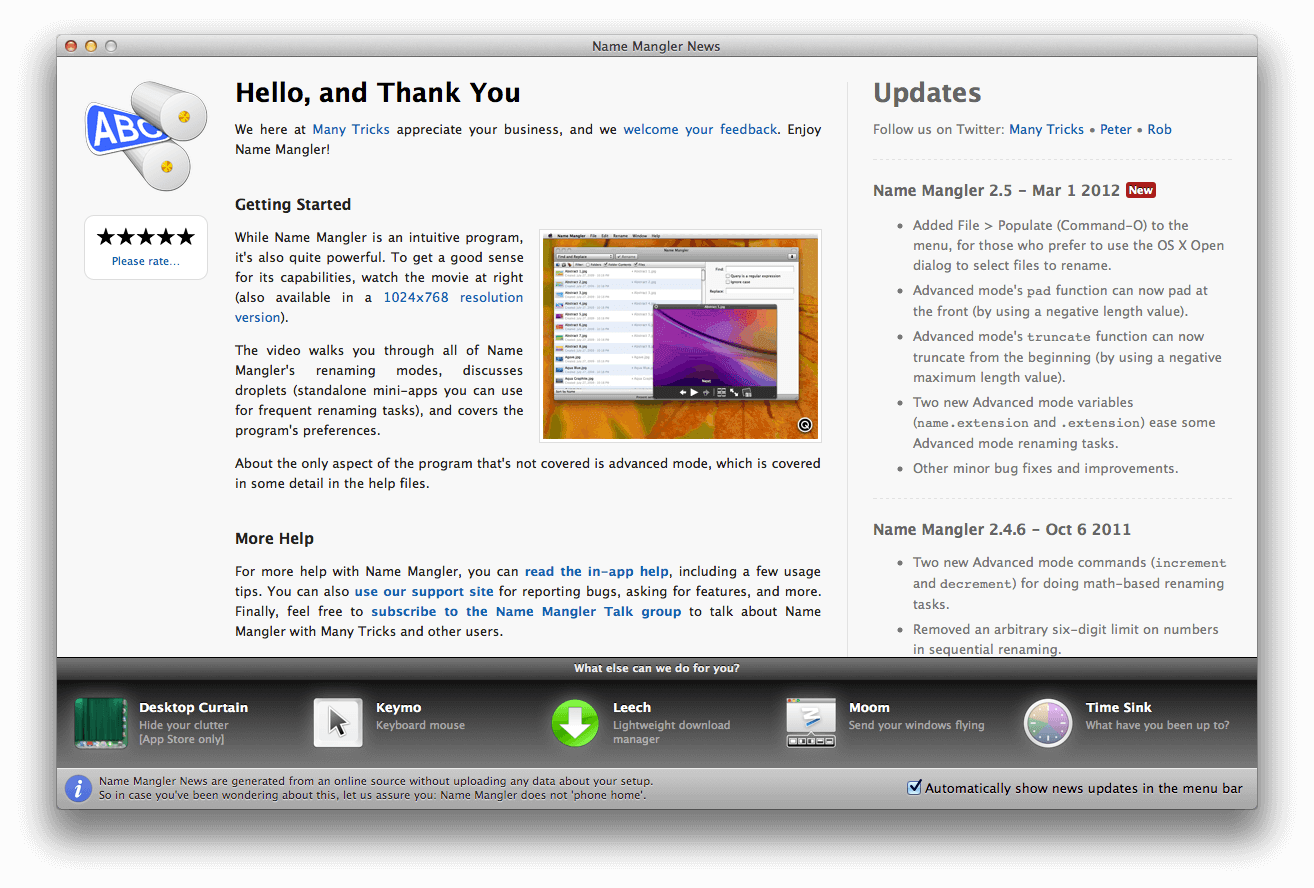Click the Hello, and Thank You heading

pos(378,93)
